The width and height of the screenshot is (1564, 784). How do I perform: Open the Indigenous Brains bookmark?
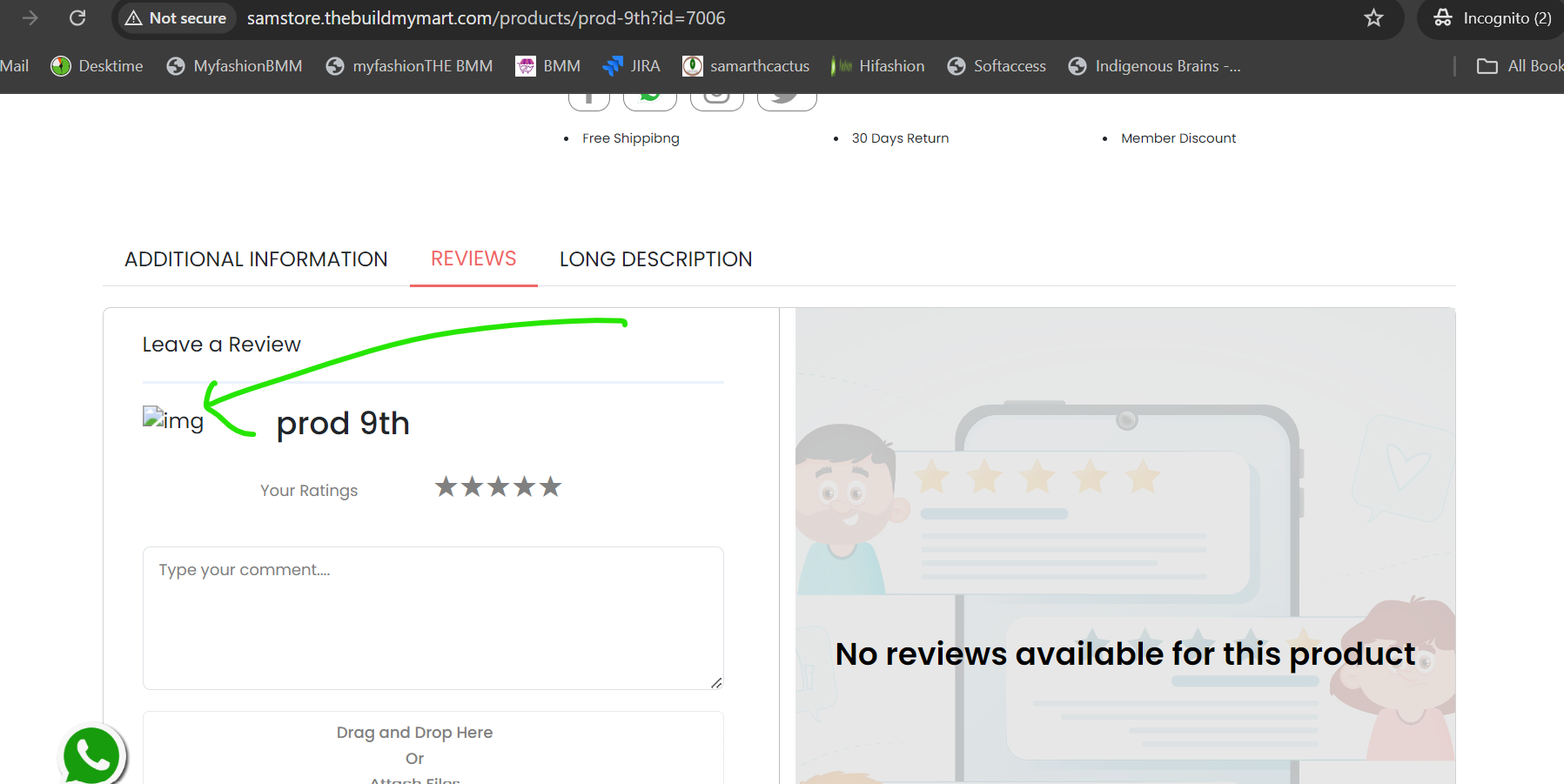1155,66
